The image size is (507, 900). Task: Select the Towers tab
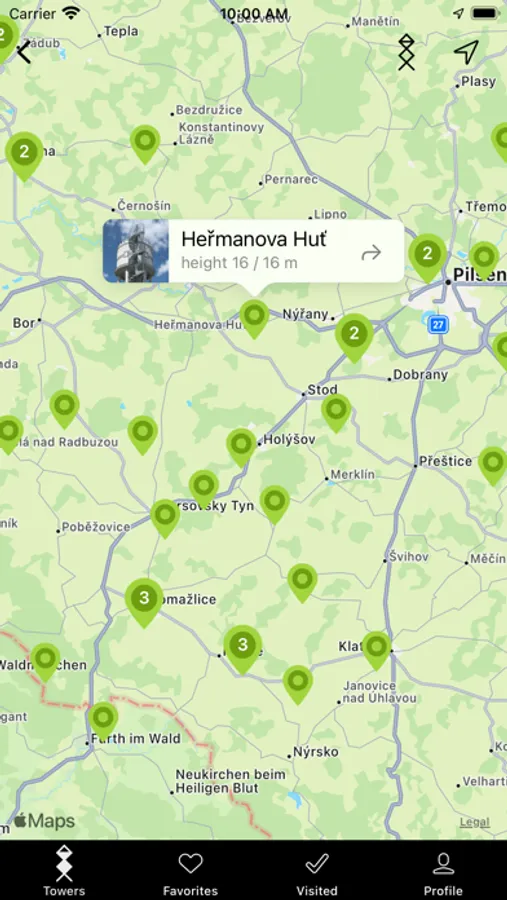(x=64, y=871)
